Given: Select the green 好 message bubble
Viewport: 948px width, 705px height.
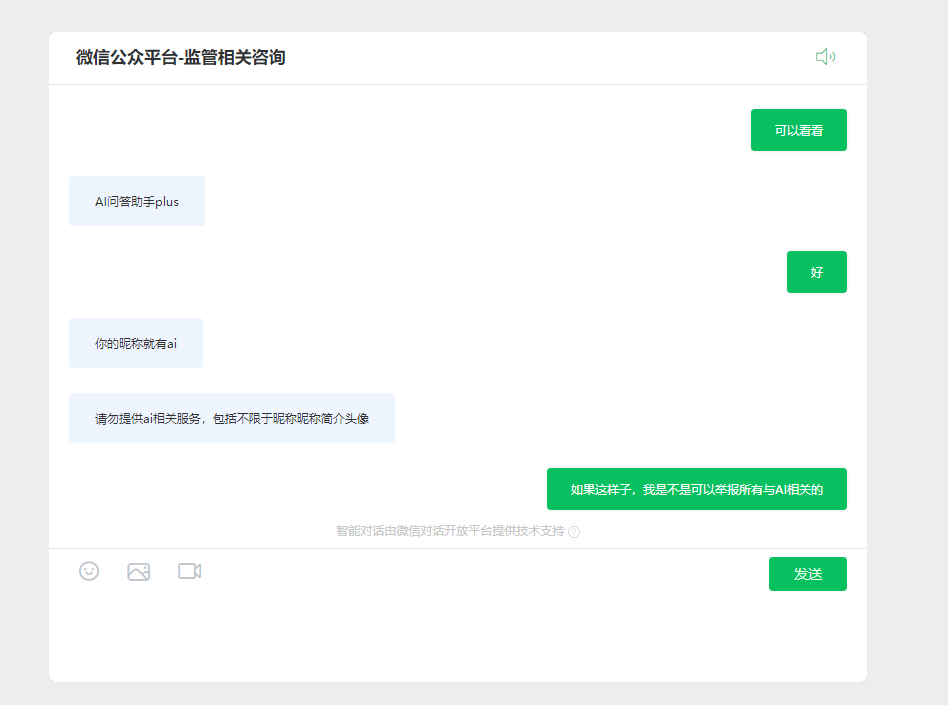Looking at the screenshot, I should (817, 272).
